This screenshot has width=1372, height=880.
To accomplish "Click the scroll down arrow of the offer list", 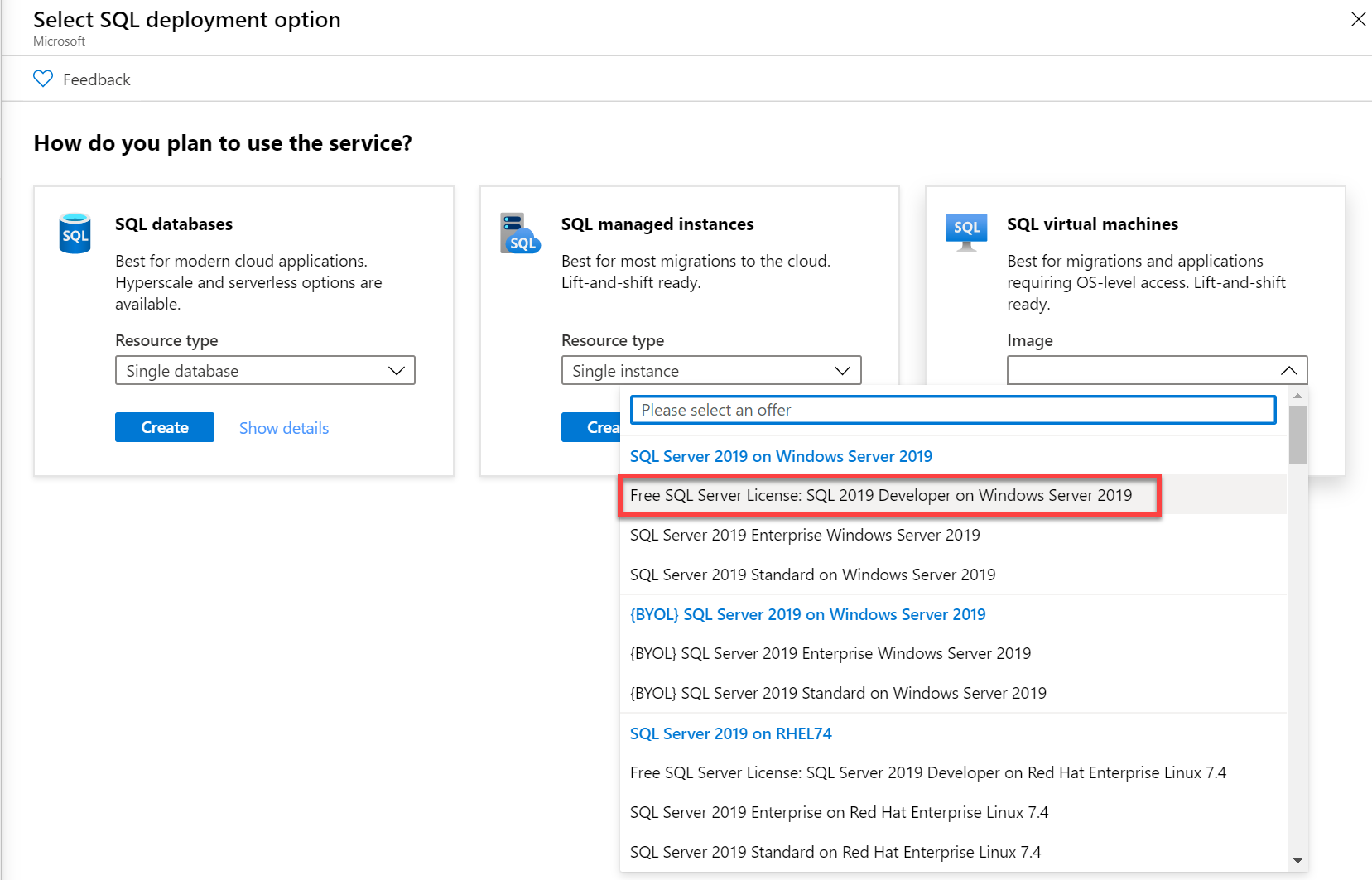I will click(x=1297, y=861).
